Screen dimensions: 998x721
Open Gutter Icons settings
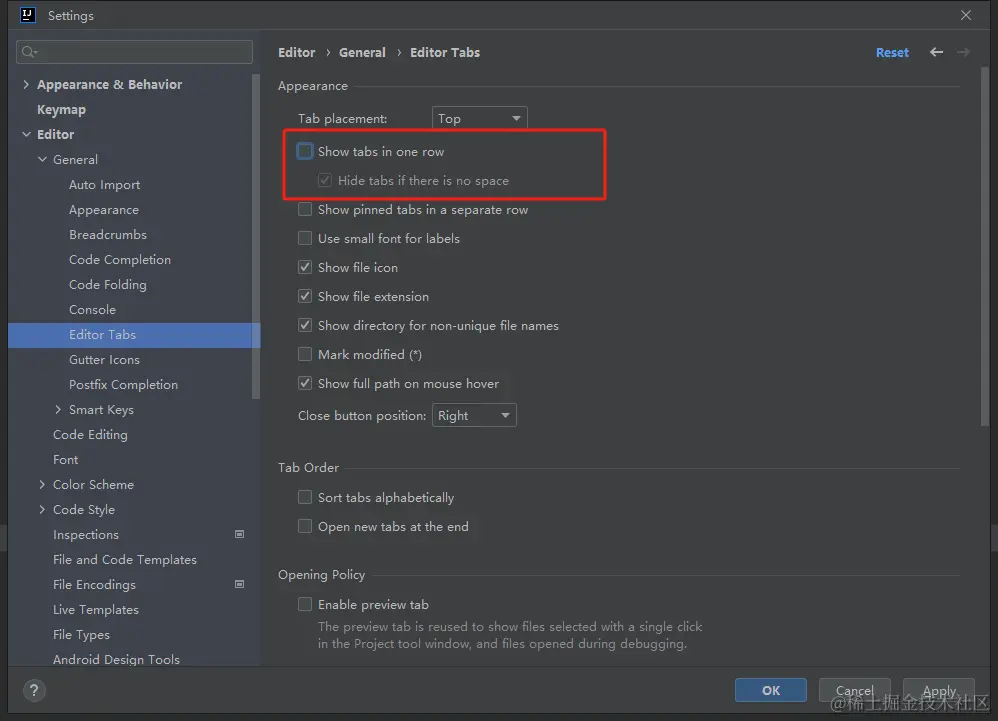point(104,360)
